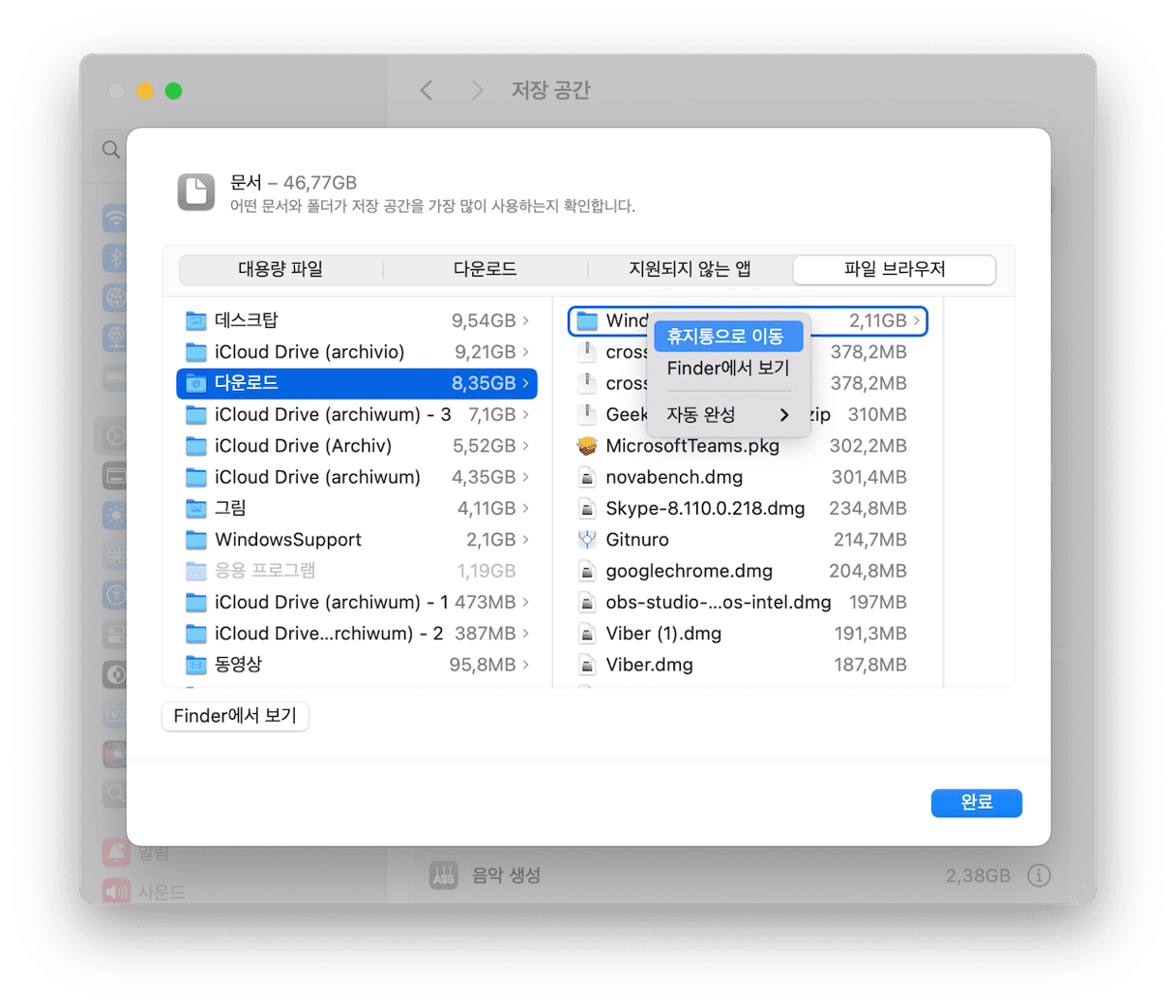Image resolution: width=1176 pixels, height=1008 pixels.
Task: Click the MicrosoftTeams.pkg package icon
Action: pyautogui.click(x=587, y=446)
